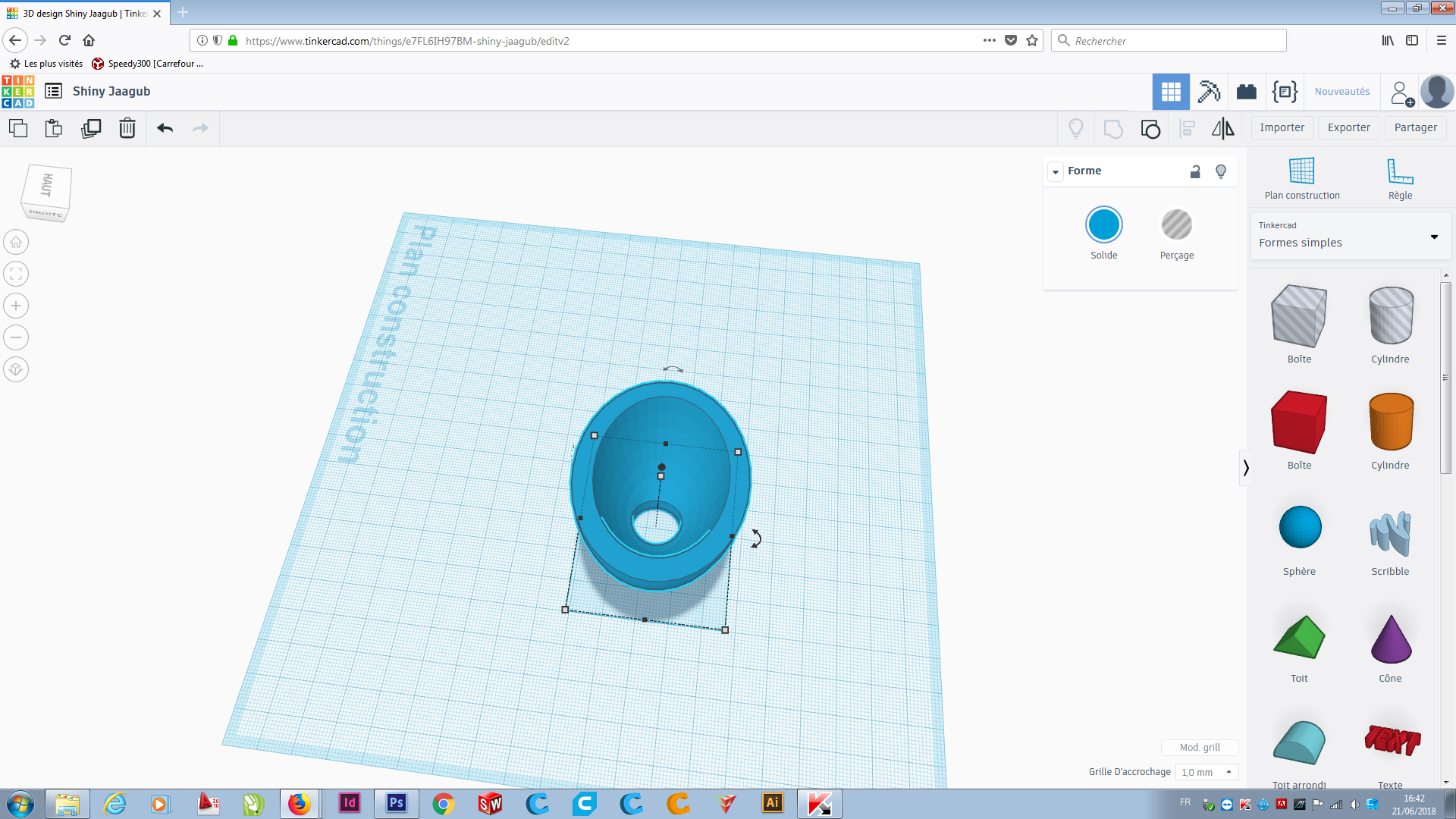
Task: Select the purple Cône shape thumbnail
Action: tap(1391, 641)
